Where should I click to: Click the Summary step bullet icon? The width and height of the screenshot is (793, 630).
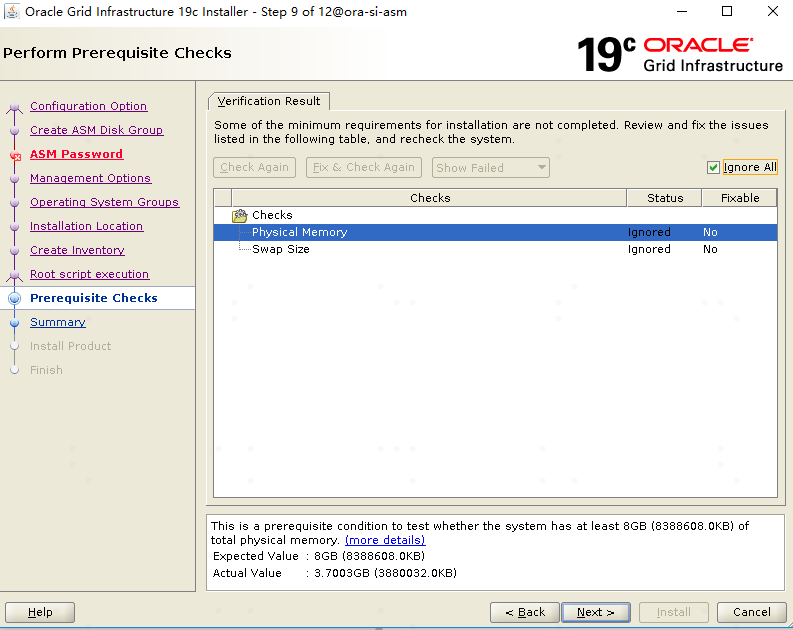pyautogui.click(x=15, y=323)
